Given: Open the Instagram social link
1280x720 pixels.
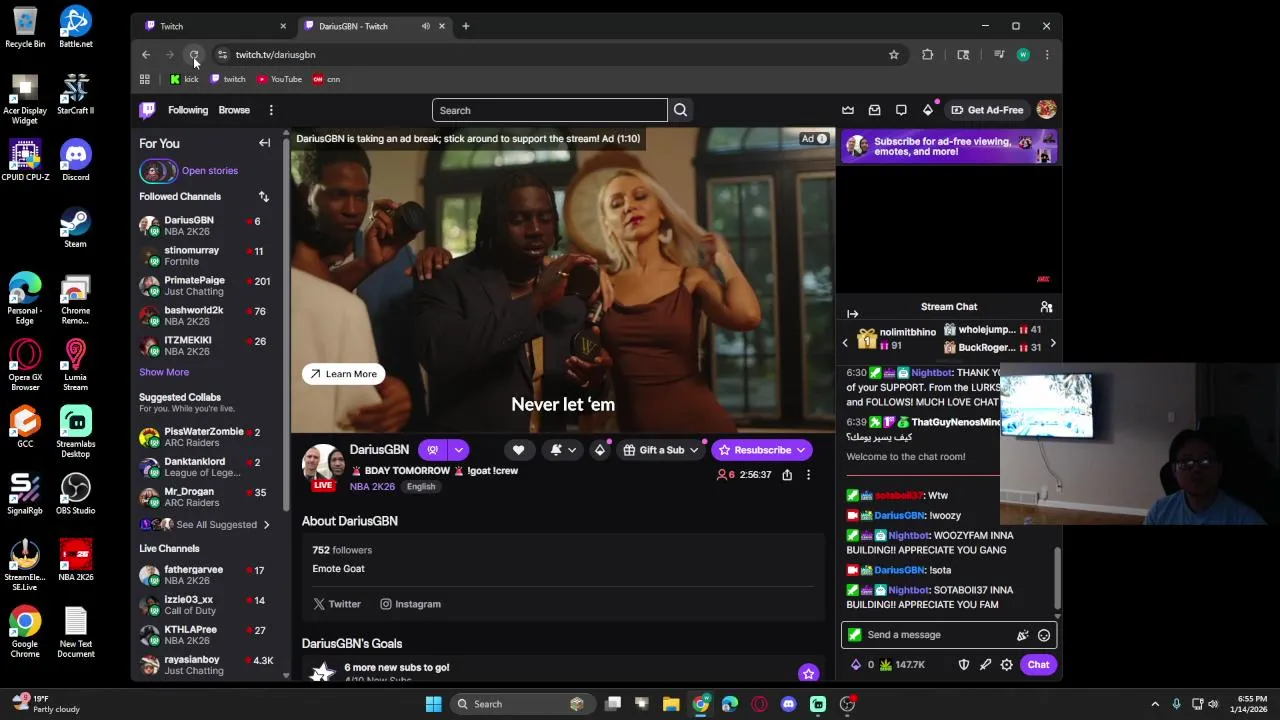Looking at the screenshot, I should click(410, 604).
